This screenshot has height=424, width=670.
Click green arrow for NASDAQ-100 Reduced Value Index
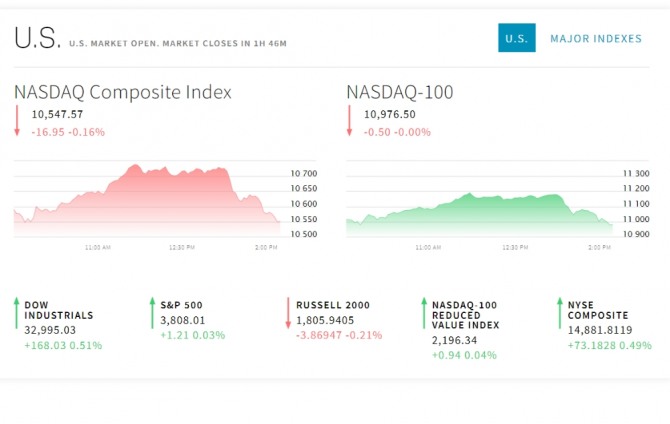[x=424, y=312]
